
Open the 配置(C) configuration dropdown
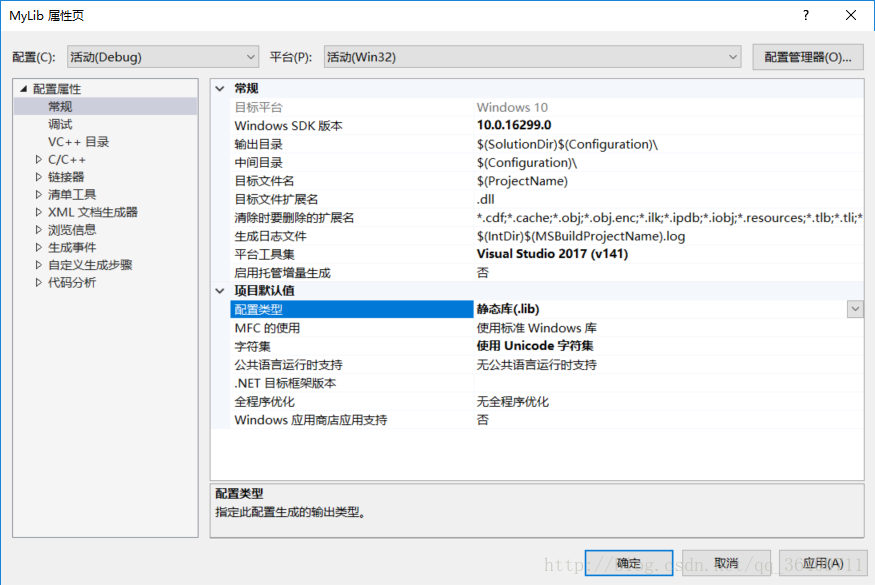(x=163, y=57)
